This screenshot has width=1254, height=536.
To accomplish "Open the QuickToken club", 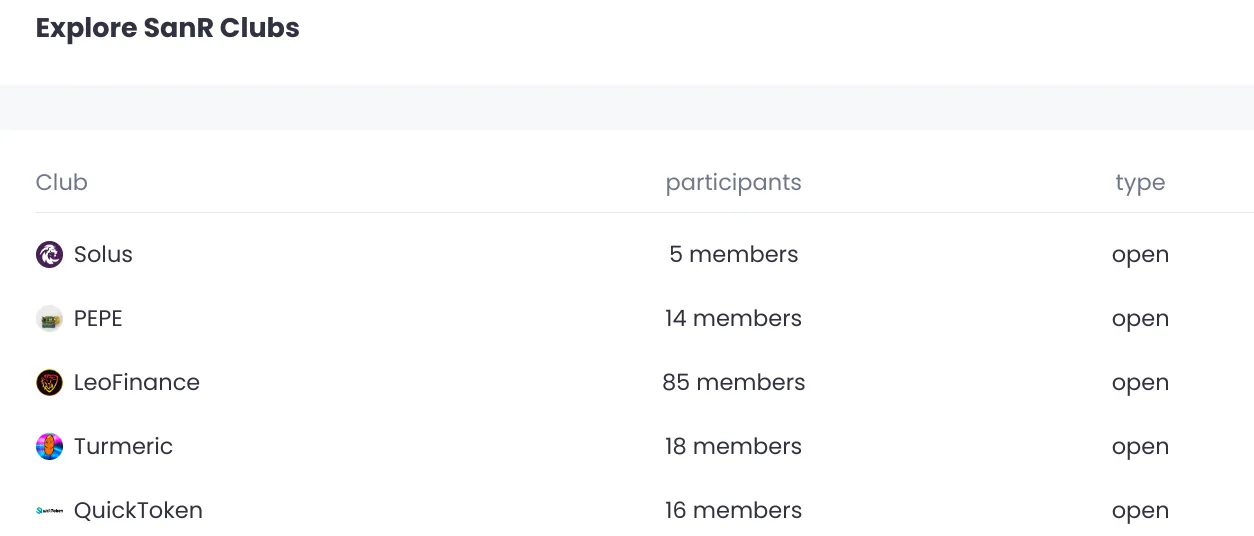I will (x=138, y=510).
